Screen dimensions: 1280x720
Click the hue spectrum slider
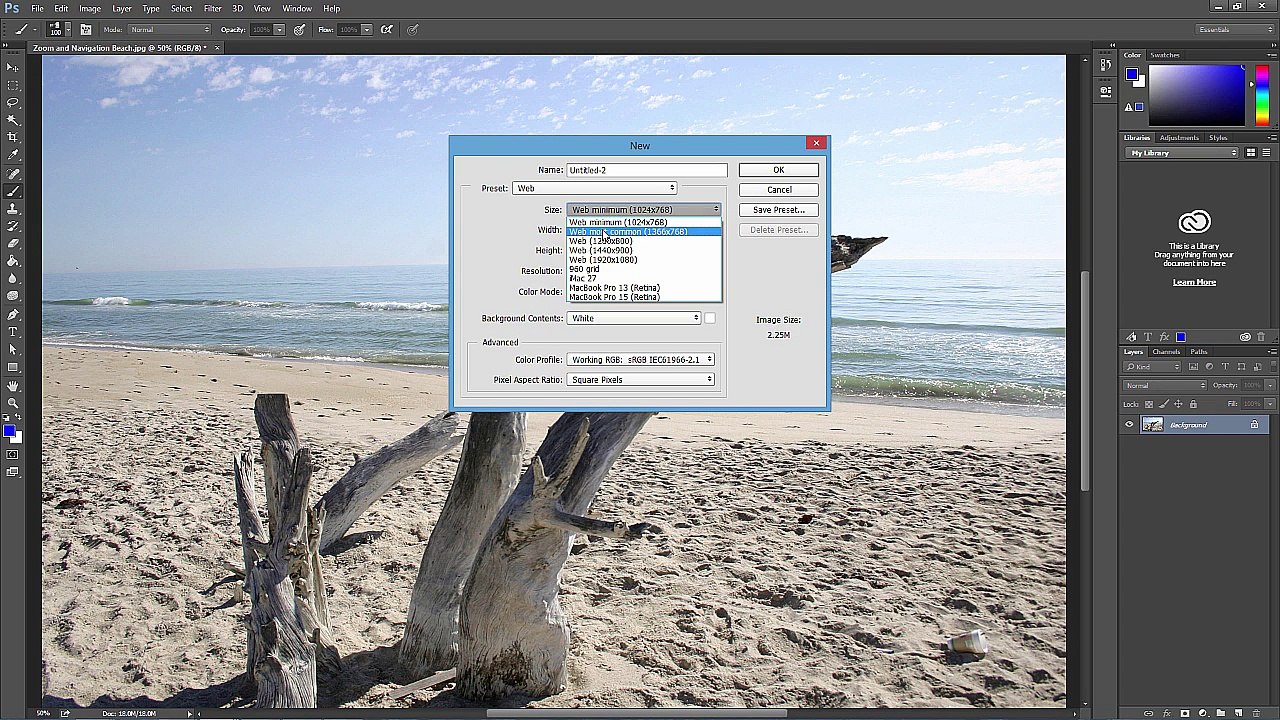point(1261,97)
